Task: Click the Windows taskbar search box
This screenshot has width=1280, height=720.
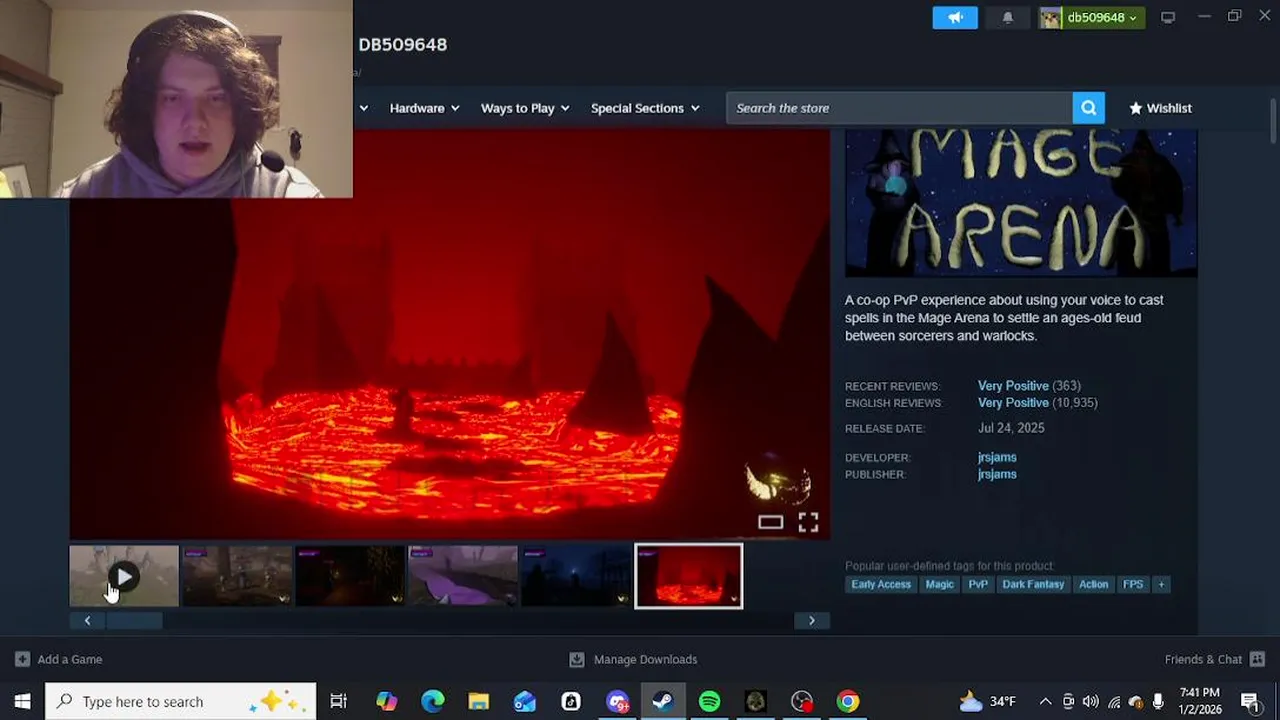Action: (181, 701)
